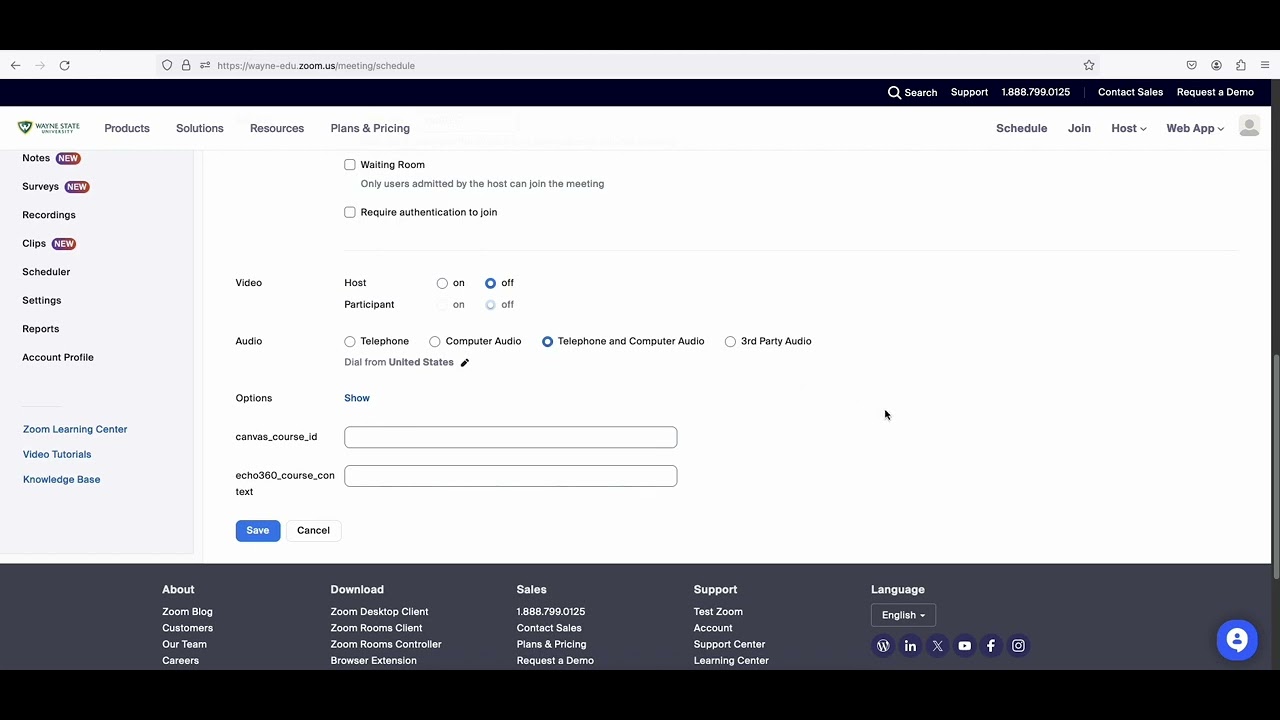
Task: Open Reports in the sidebar
Action: 41,329
